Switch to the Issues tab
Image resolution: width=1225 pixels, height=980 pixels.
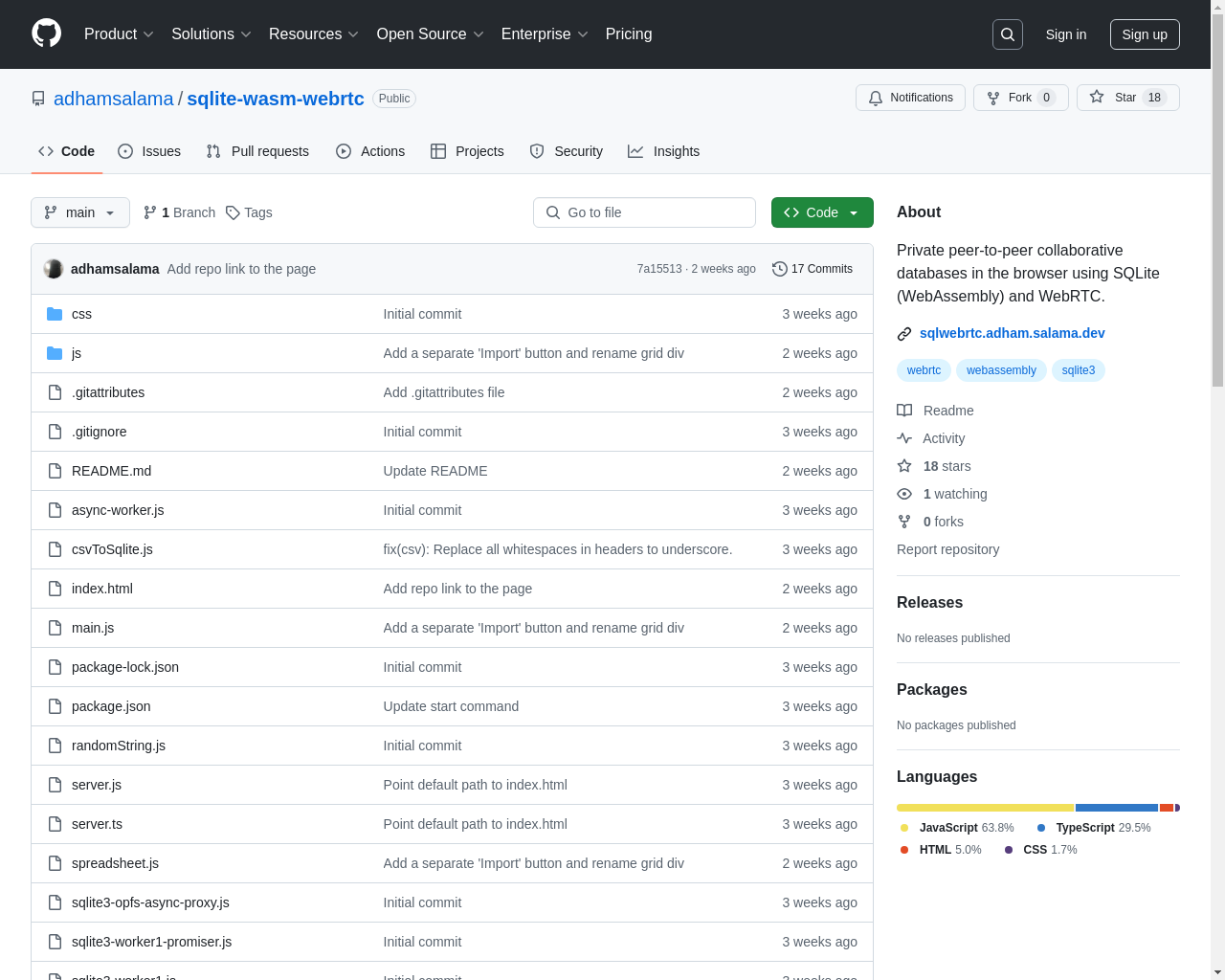[149, 151]
